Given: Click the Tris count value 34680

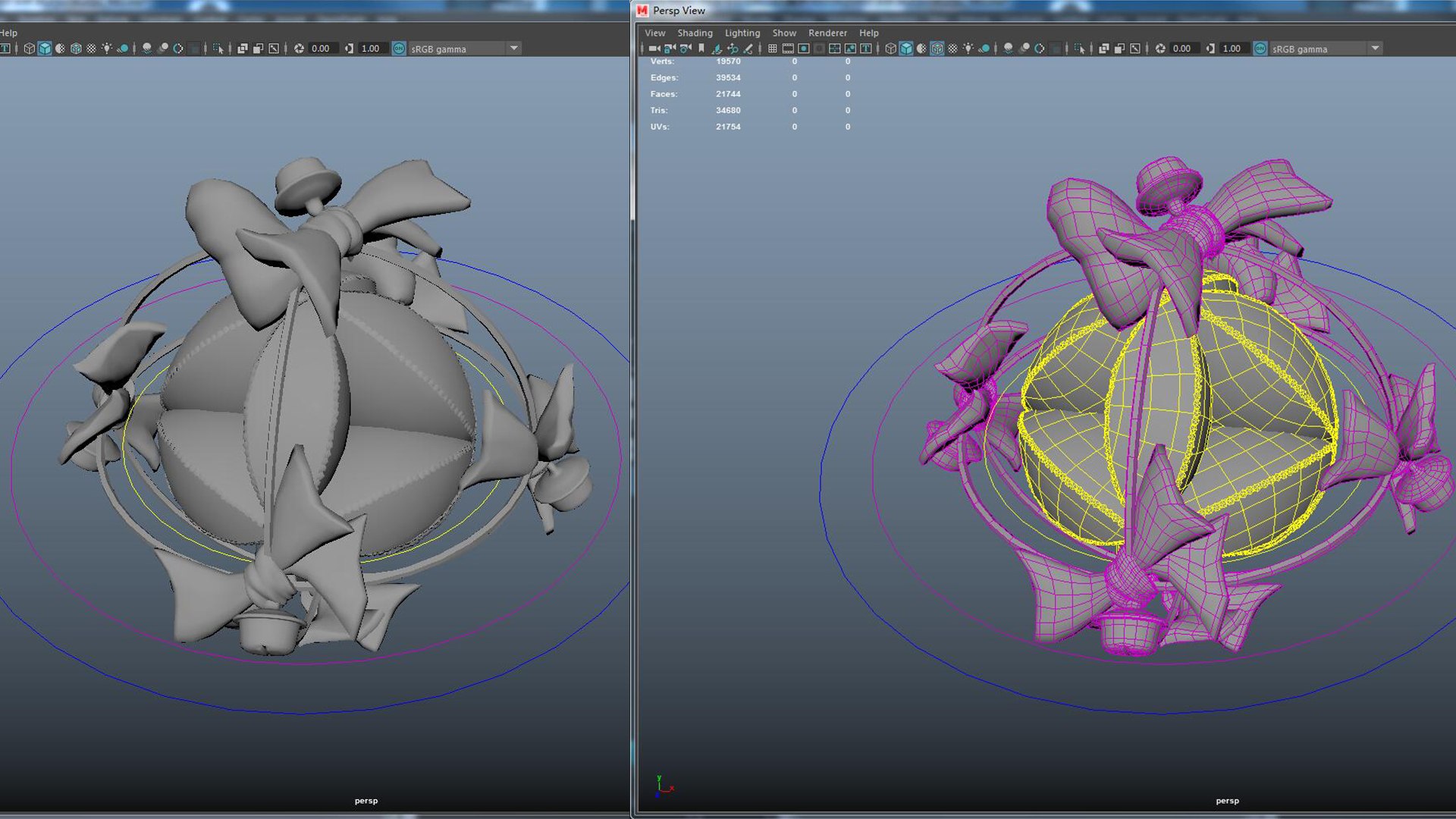Looking at the screenshot, I should 728,111.
